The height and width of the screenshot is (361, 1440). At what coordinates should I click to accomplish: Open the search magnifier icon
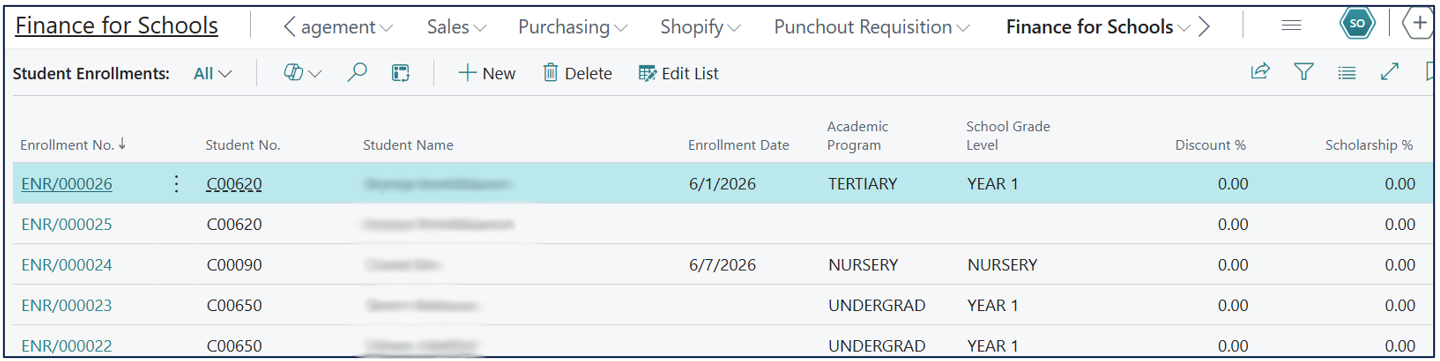(x=357, y=72)
